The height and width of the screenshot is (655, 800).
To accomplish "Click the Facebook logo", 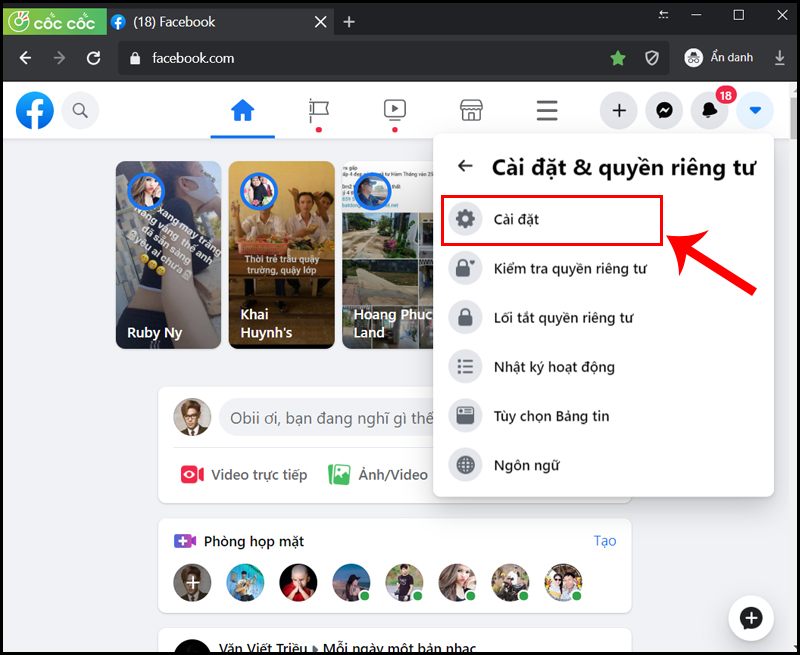I will pos(34,110).
